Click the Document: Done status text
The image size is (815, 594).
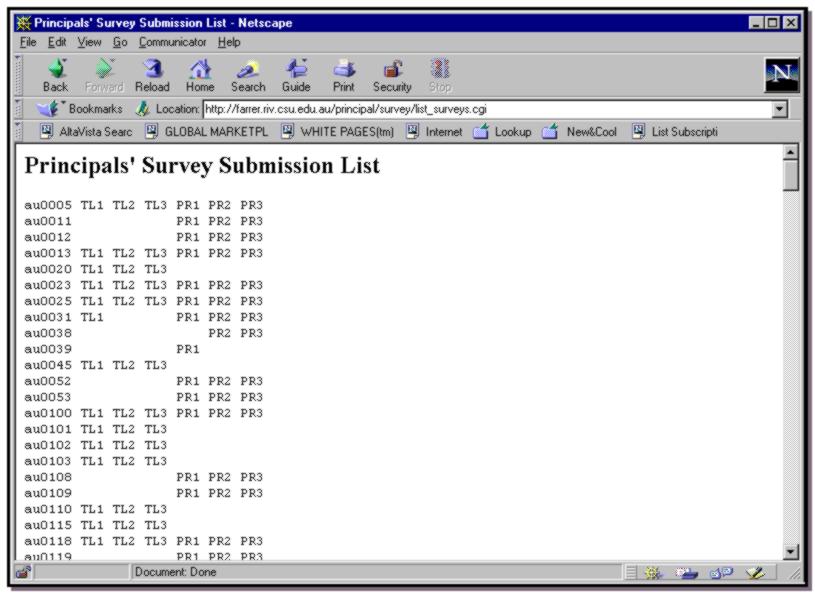[x=175, y=572]
